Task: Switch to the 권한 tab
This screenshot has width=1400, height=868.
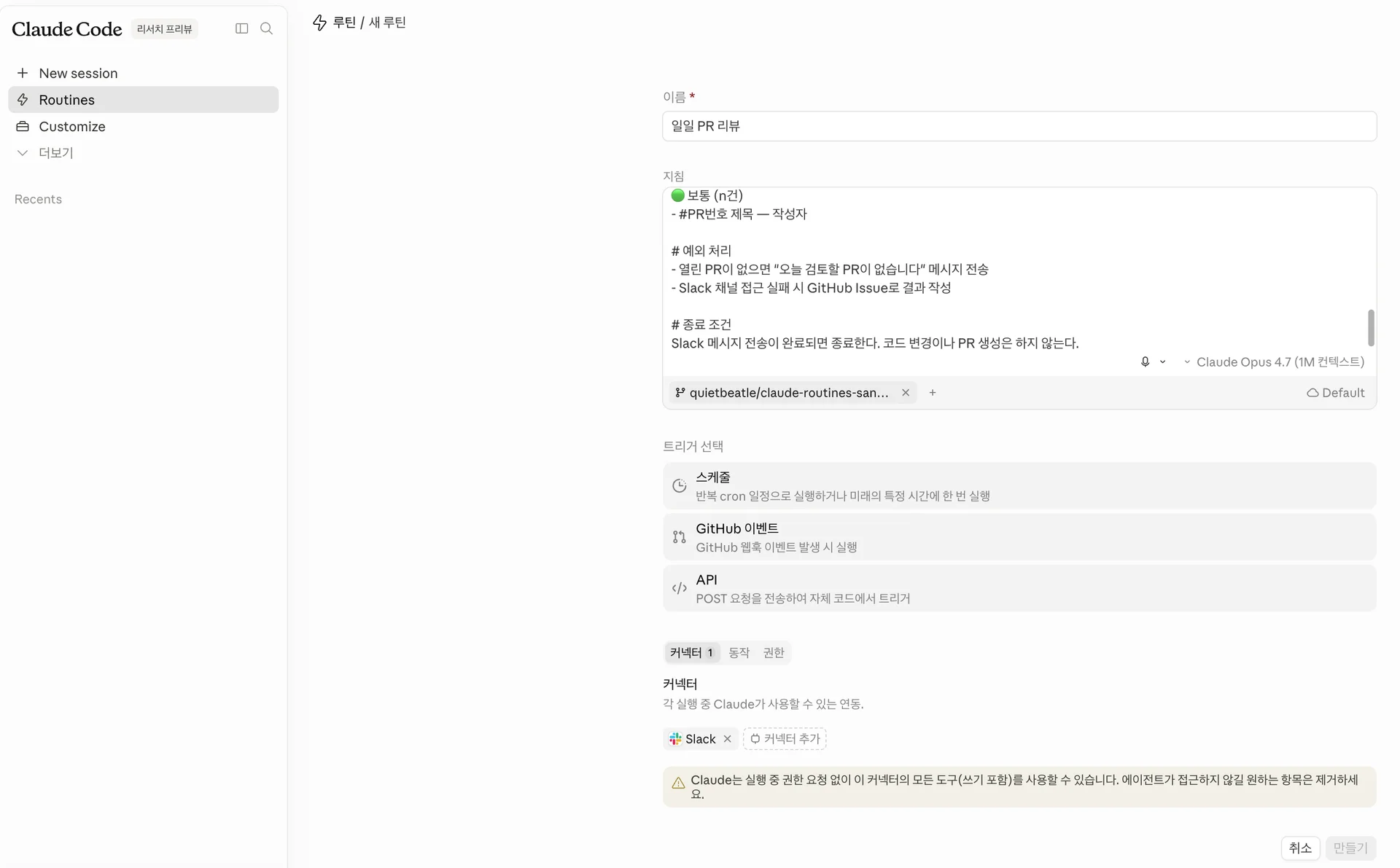Action: click(x=773, y=652)
